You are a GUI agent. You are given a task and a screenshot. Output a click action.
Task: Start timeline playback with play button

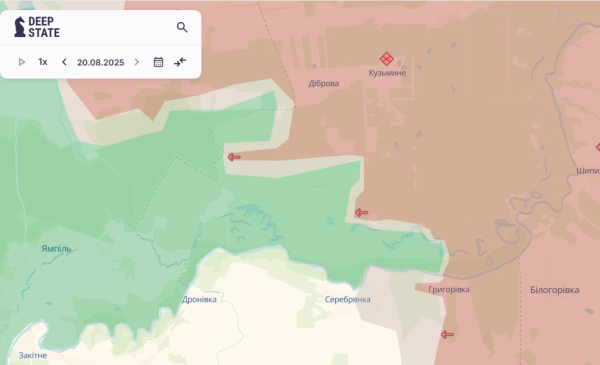[22, 62]
